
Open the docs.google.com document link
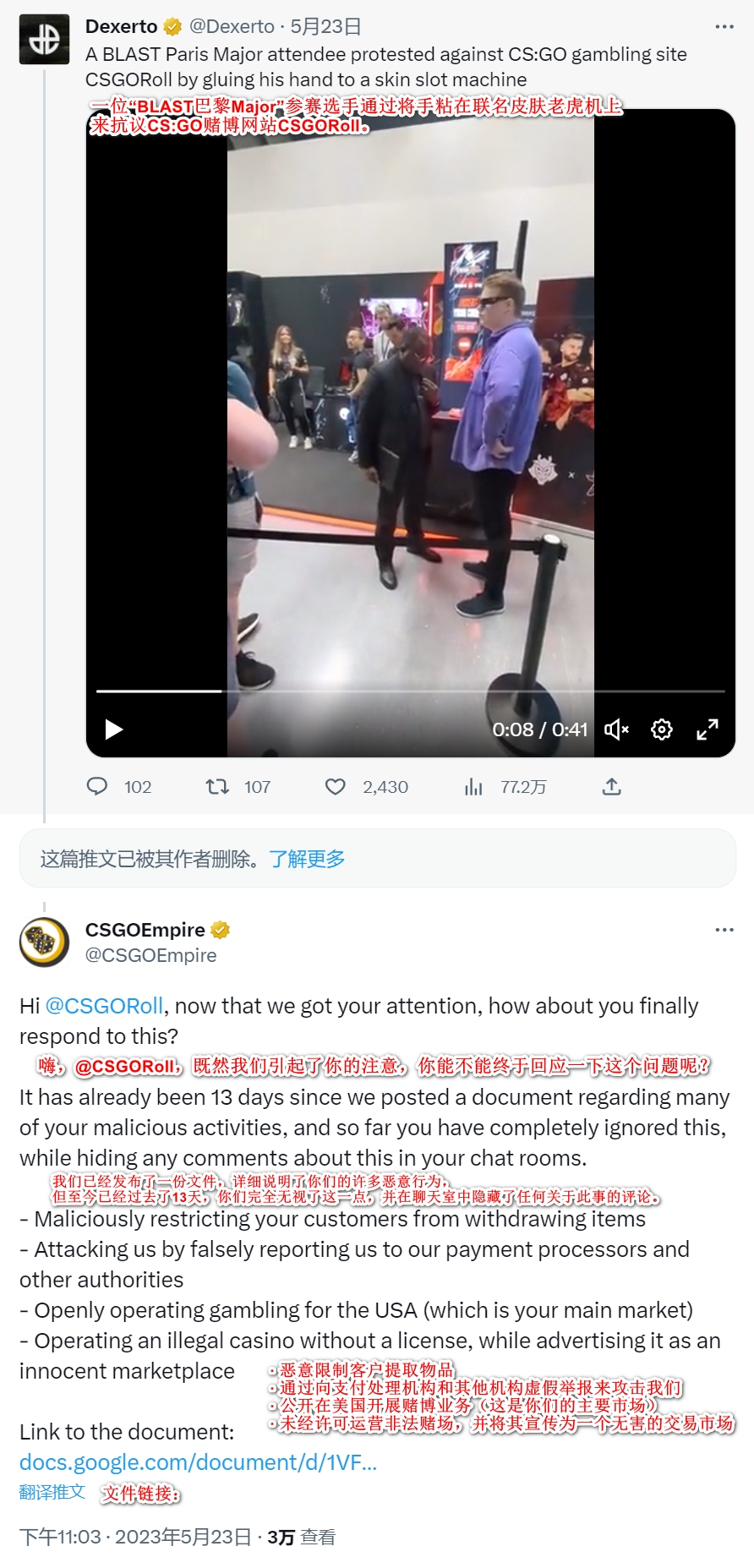point(198,1462)
